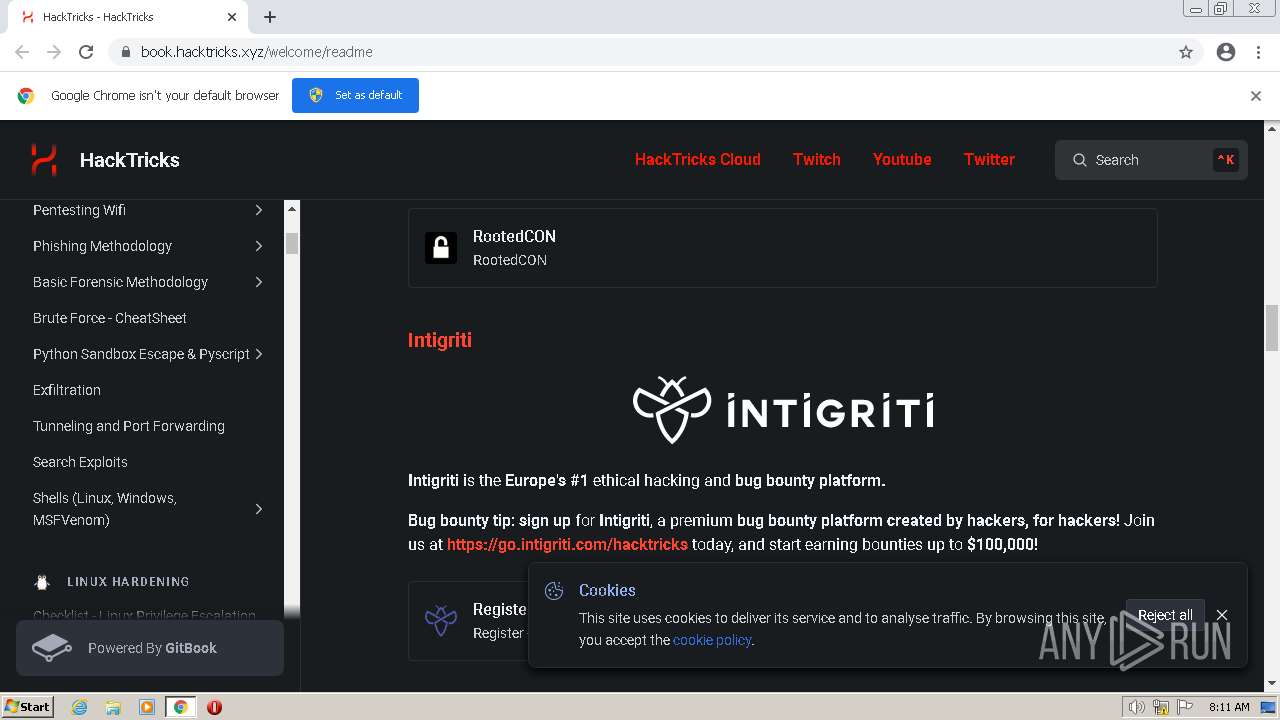Open File Explorer from taskbar
The width and height of the screenshot is (1280, 720).
113,707
